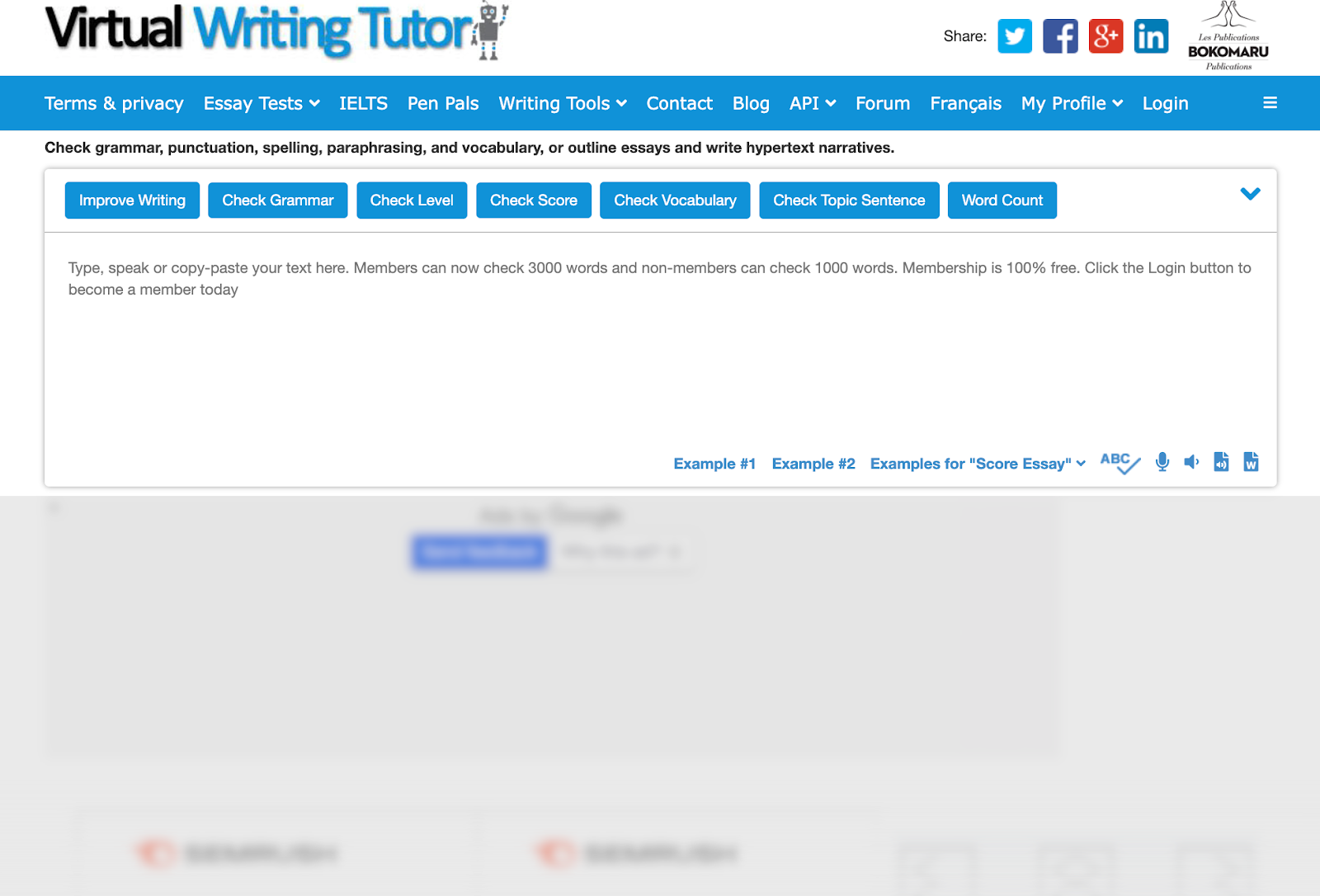Viewport: 1320px width, 896px height.
Task: Open the Contact page
Action: [680, 103]
